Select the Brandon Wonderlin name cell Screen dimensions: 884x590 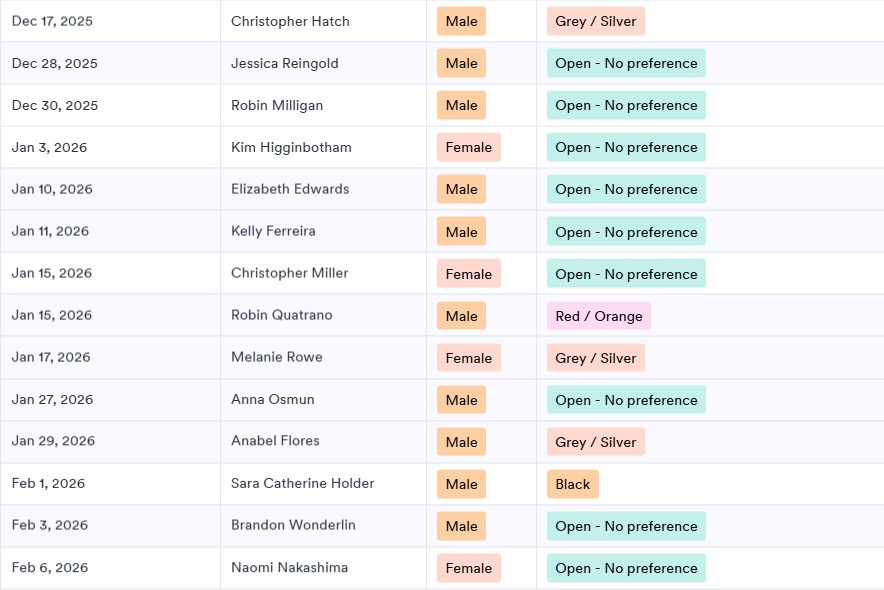[x=293, y=526]
